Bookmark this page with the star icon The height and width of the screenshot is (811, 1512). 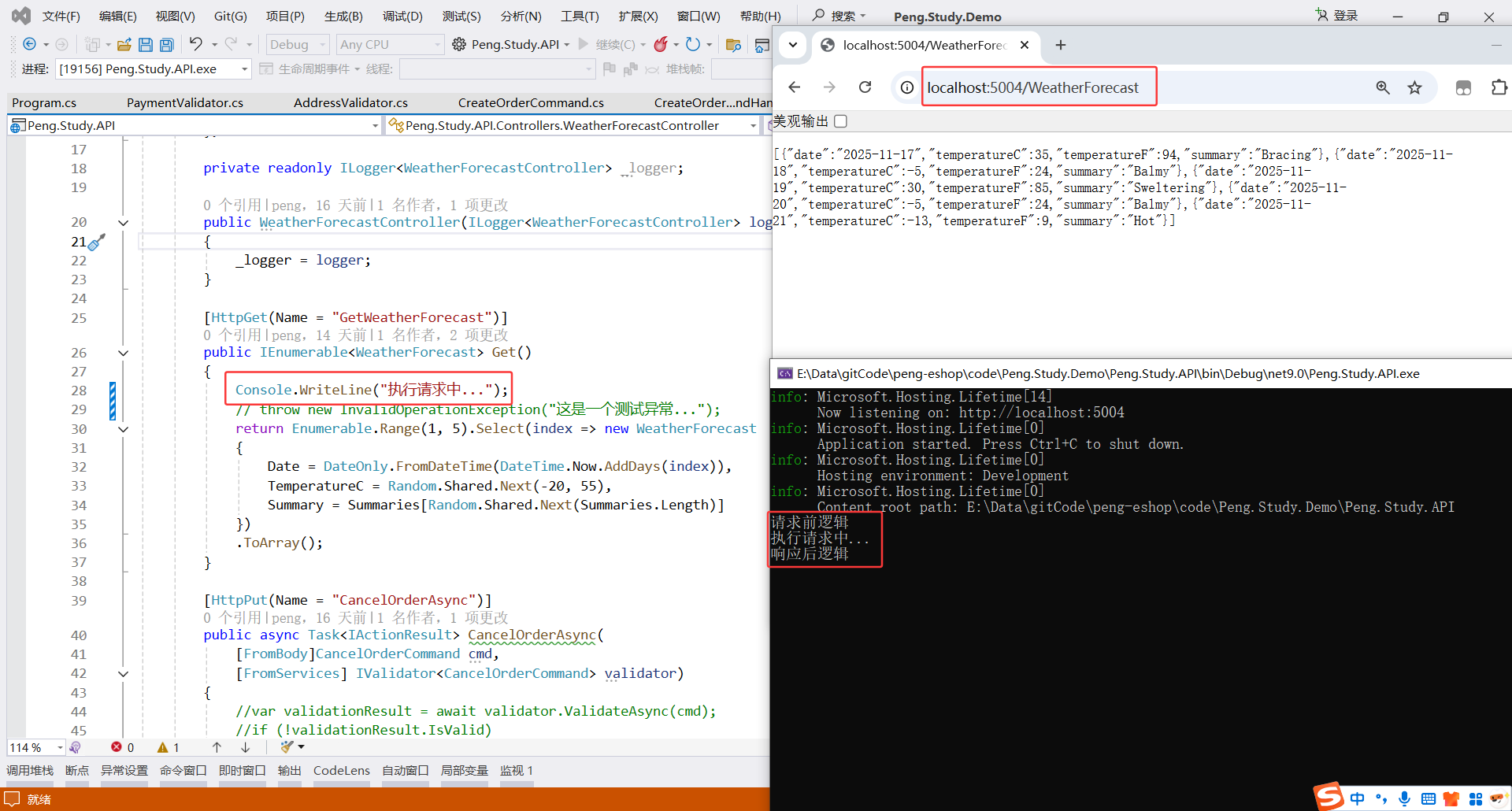point(1415,87)
